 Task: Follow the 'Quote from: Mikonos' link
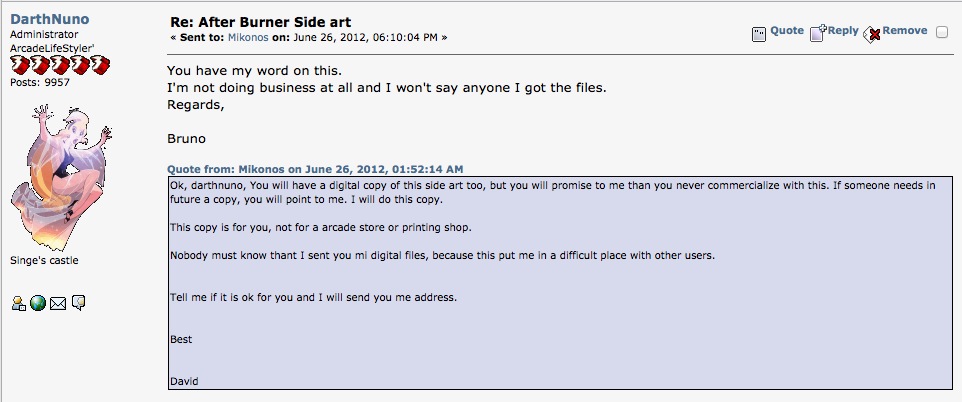tap(315, 169)
